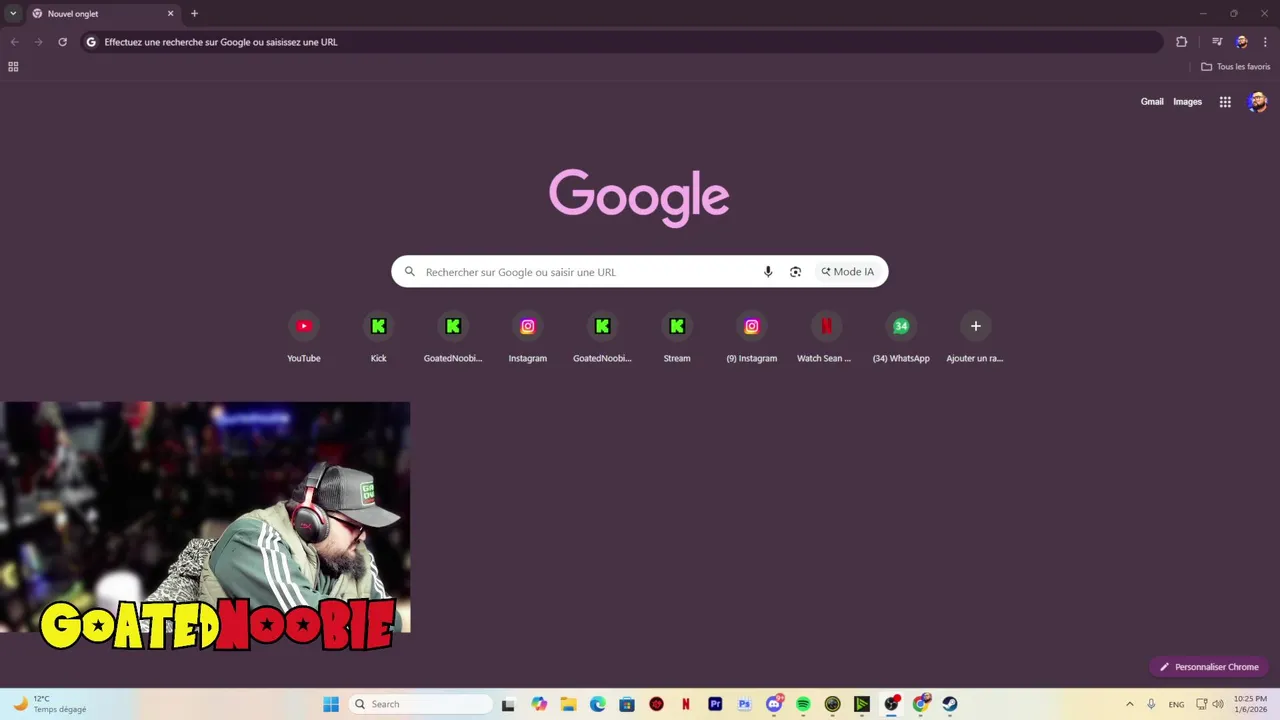Open the 12°C weather widget

50,704
